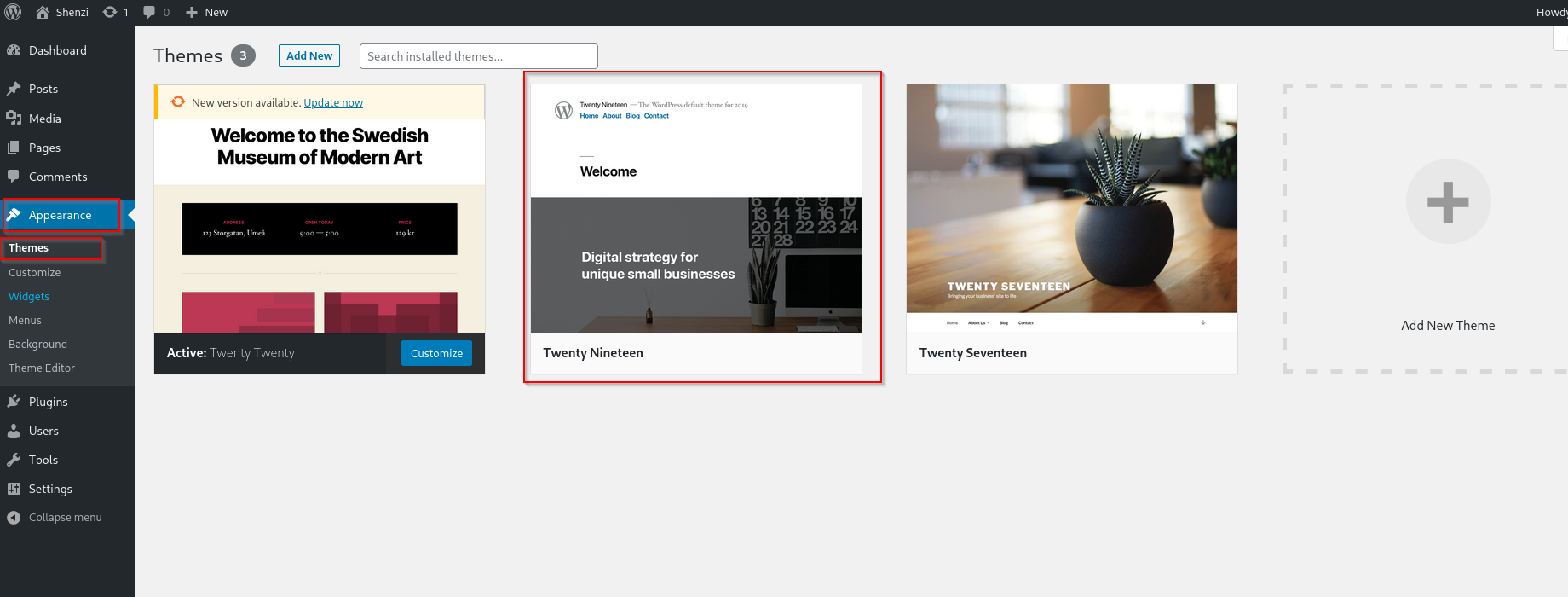Click the update available refresh icon
The height and width of the screenshot is (597, 1568).
[x=177, y=101]
